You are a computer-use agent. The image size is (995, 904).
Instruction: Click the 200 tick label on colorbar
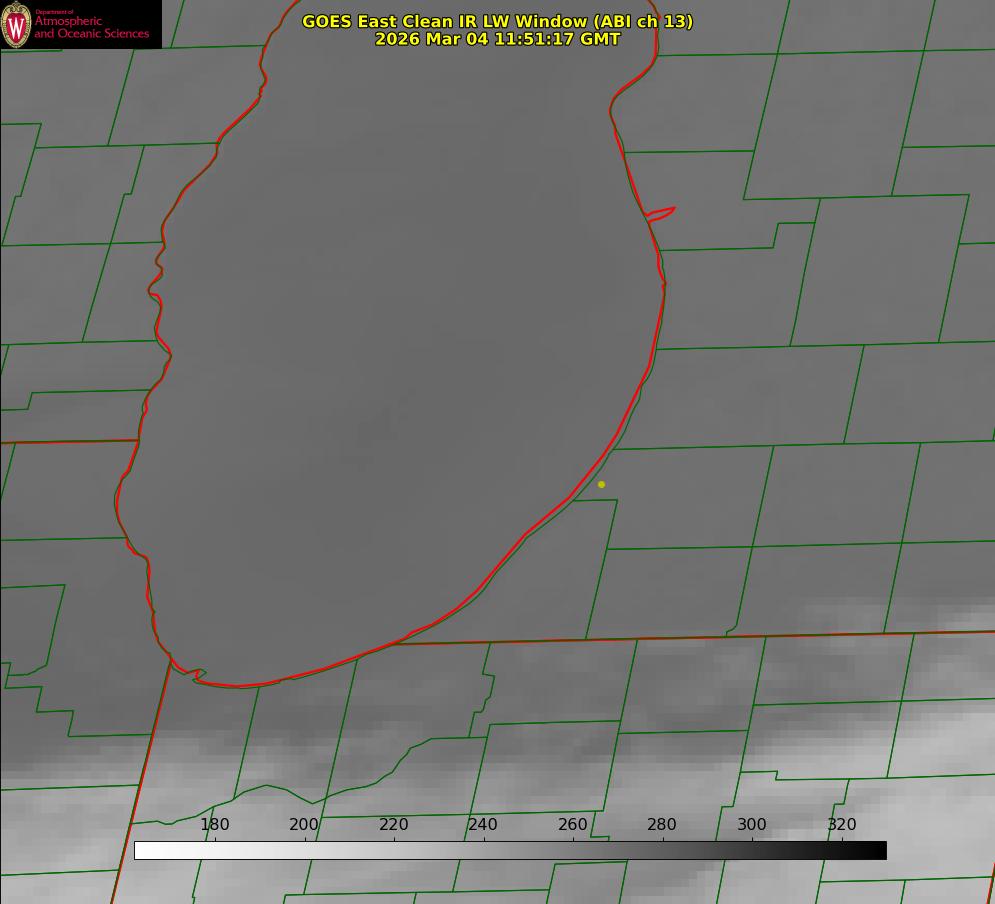(x=304, y=824)
